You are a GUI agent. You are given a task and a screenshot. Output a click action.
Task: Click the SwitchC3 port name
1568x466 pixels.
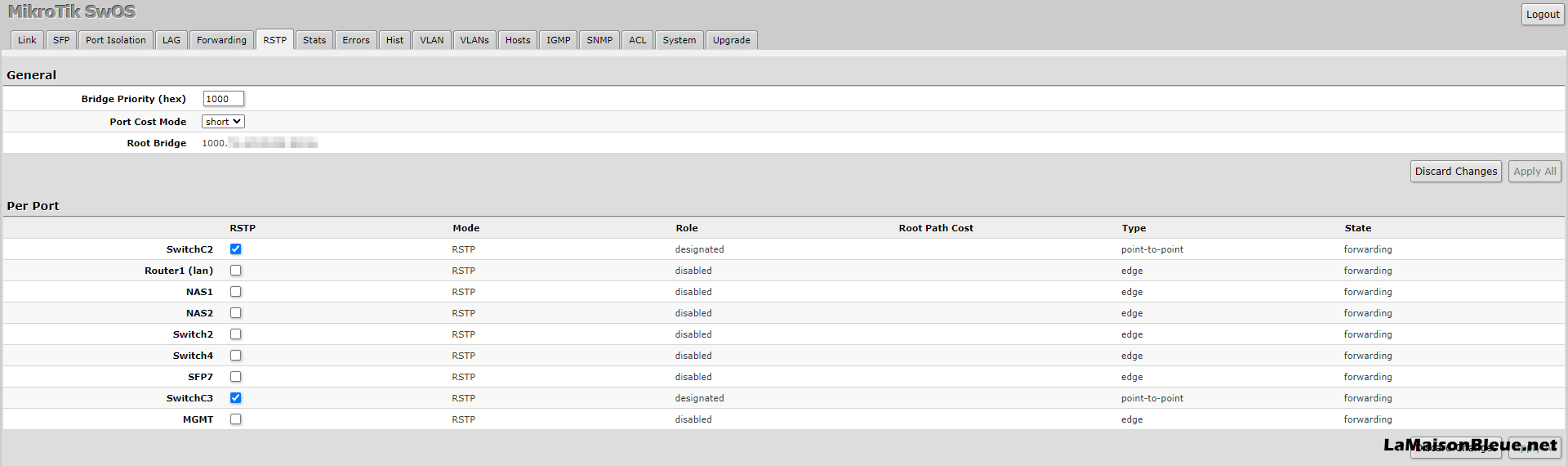click(189, 398)
